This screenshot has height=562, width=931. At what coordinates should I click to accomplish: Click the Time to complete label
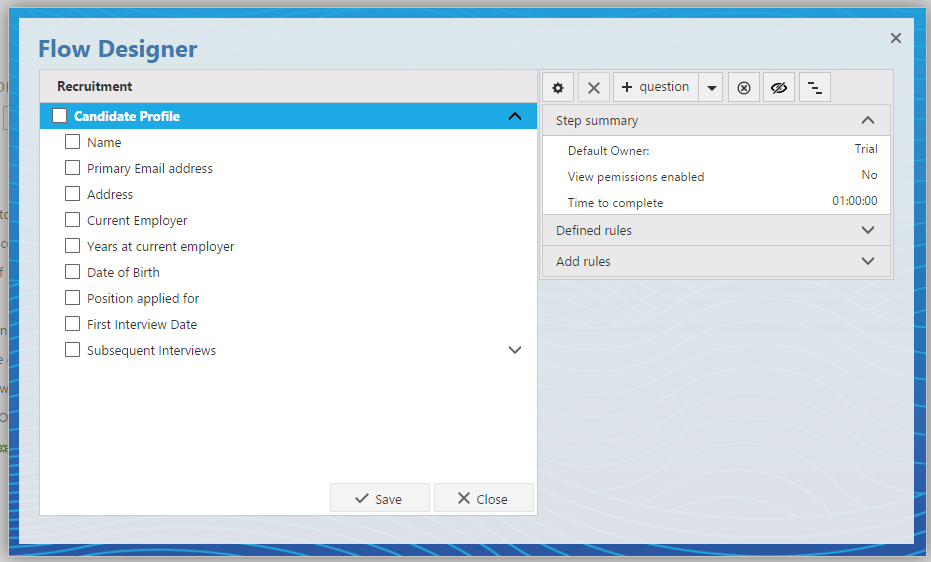click(615, 203)
